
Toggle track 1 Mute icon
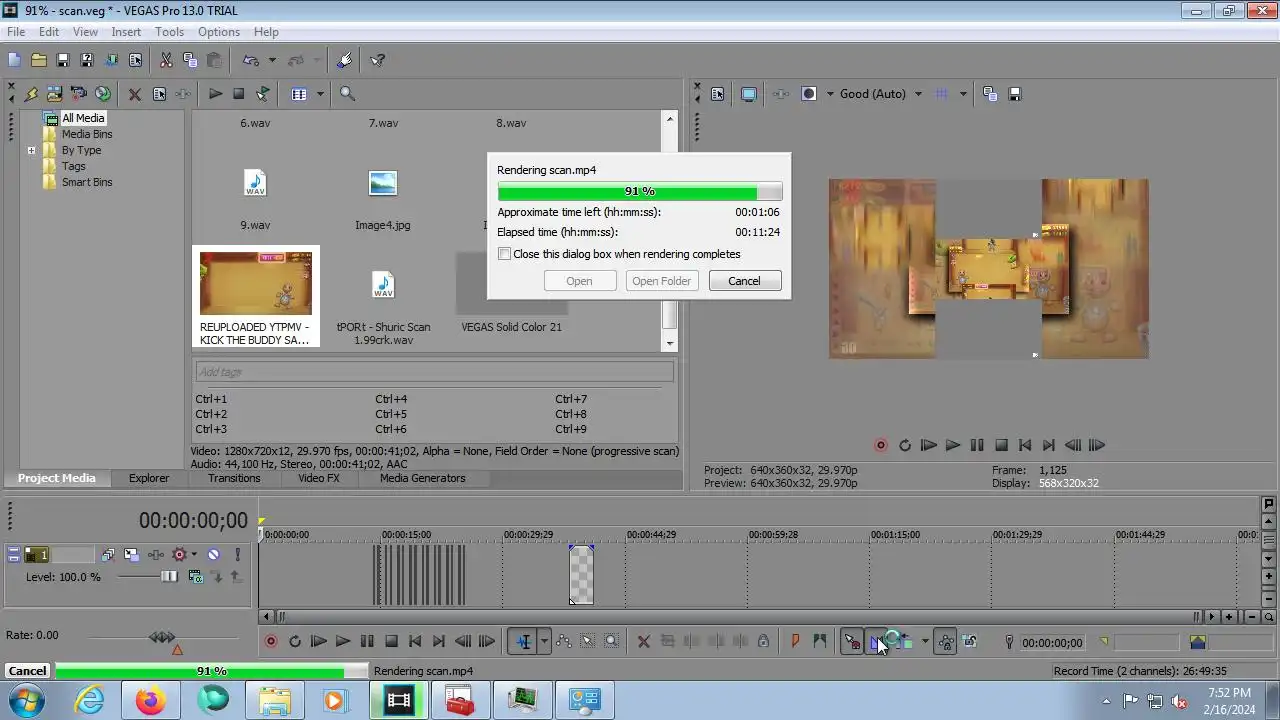click(213, 554)
